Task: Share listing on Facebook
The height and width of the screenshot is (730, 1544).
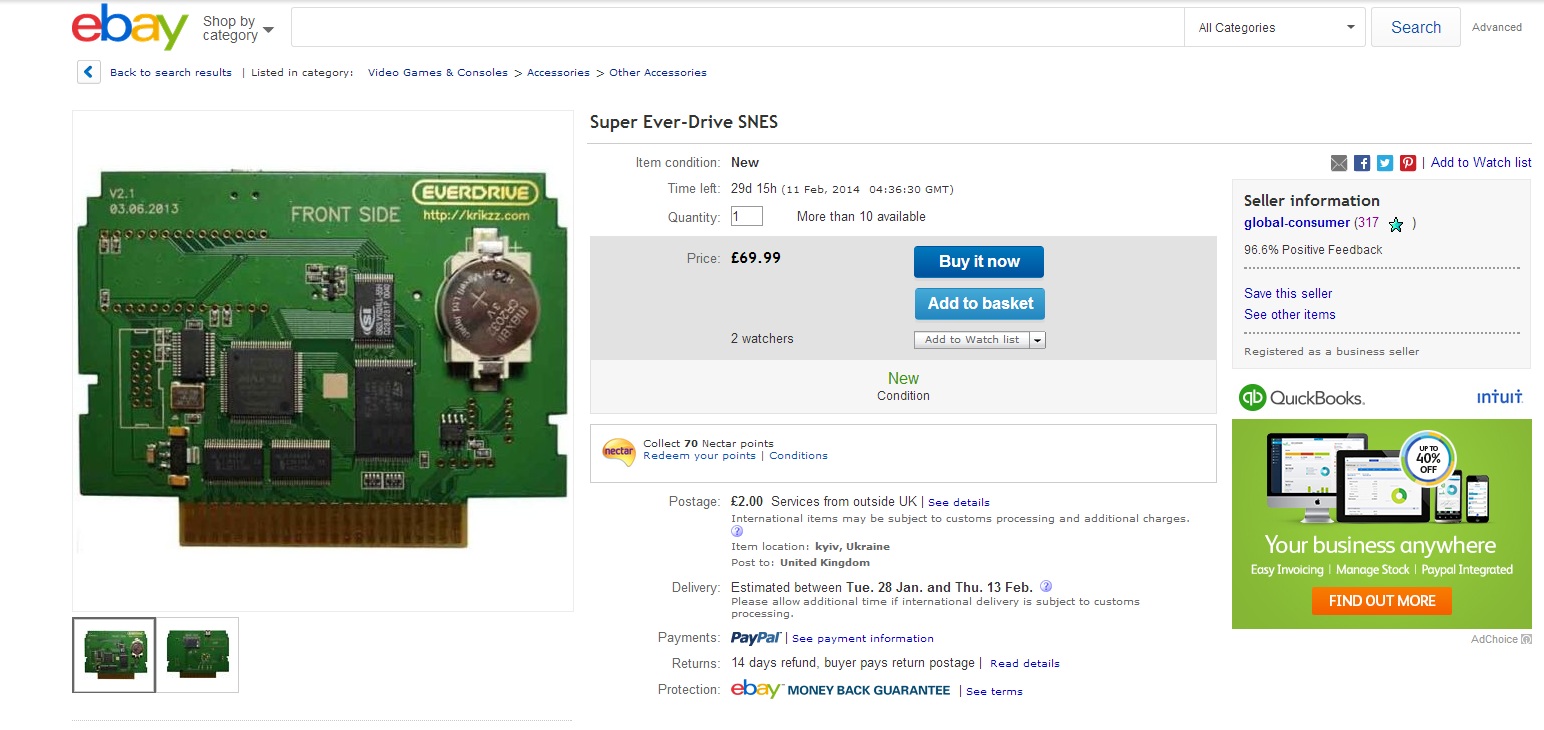Action: [x=1362, y=163]
